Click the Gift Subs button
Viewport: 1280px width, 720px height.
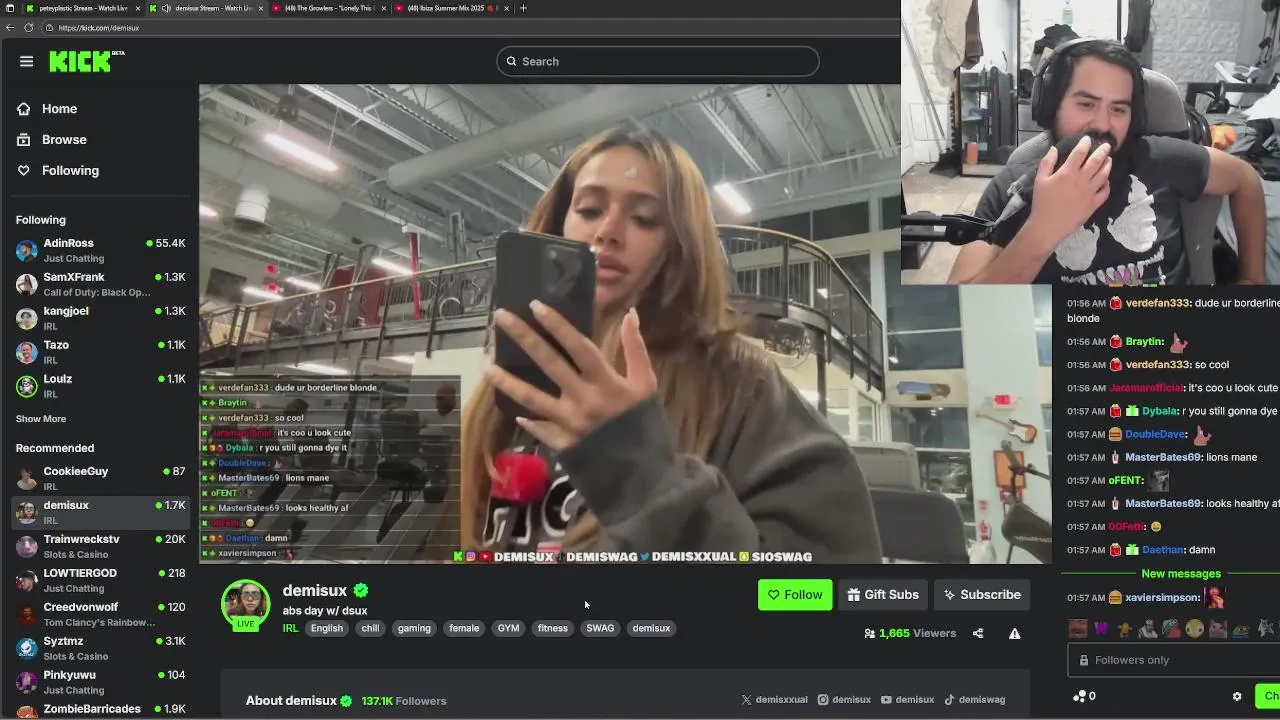coord(883,595)
